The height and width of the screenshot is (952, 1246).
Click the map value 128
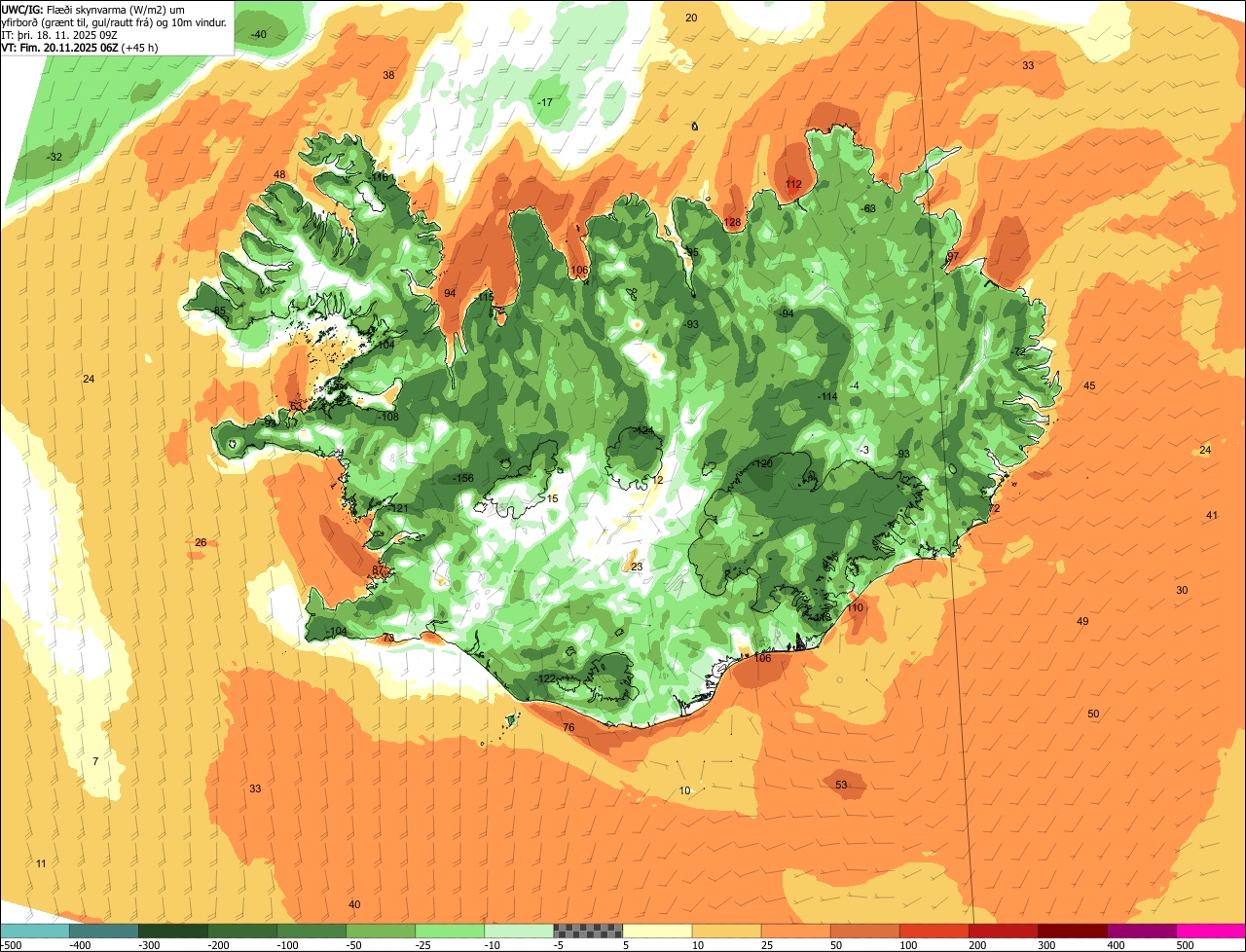coord(733,223)
